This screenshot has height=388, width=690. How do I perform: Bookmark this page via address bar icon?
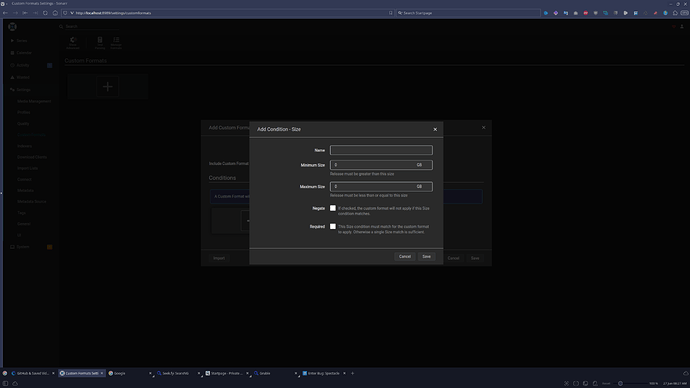(390, 13)
